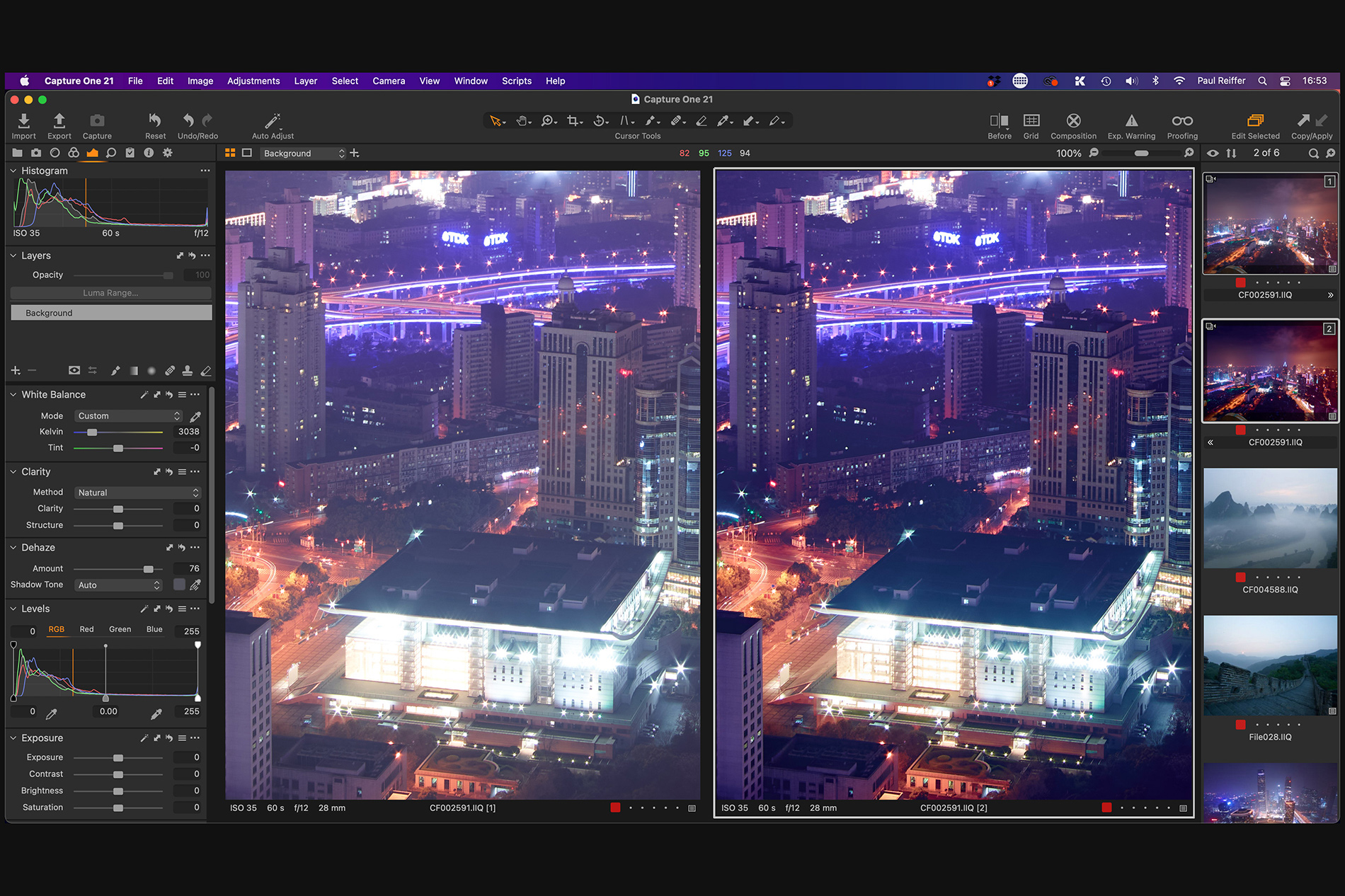The width and height of the screenshot is (1345, 896).
Task: Click the Dehaze shadow tone color swatch
Action: pyautogui.click(x=179, y=585)
